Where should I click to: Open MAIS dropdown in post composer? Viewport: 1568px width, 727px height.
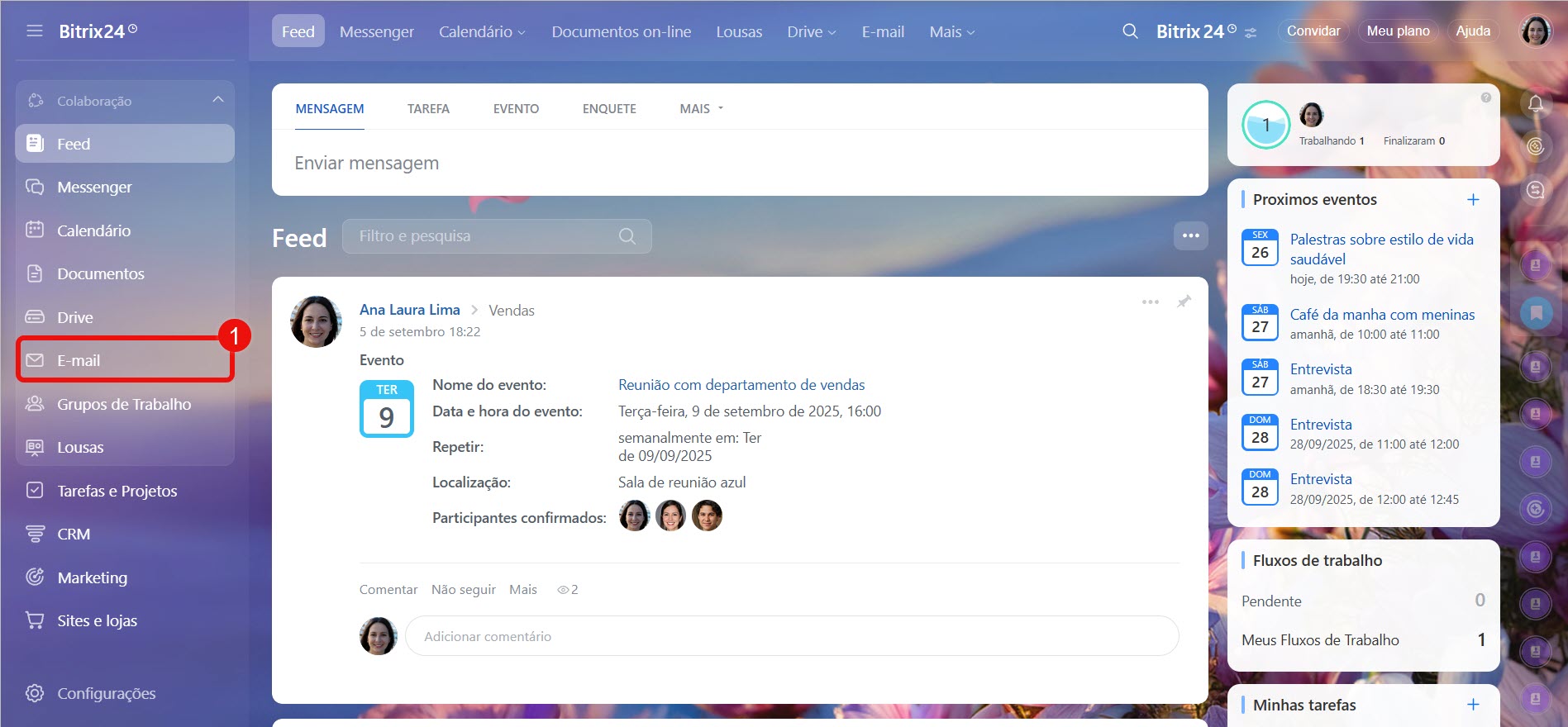pos(700,109)
